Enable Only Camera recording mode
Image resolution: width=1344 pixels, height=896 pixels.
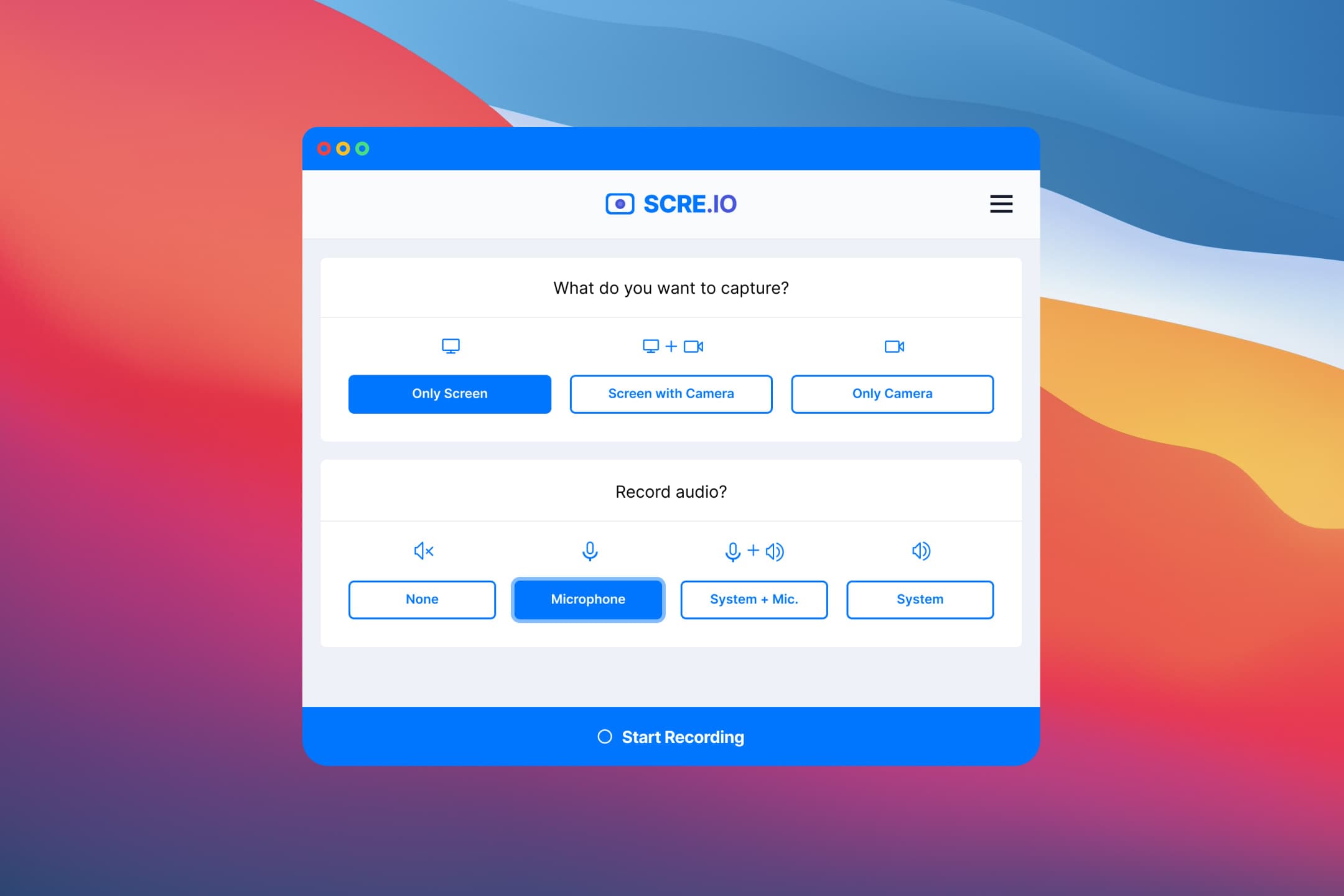tap(891, 393)
